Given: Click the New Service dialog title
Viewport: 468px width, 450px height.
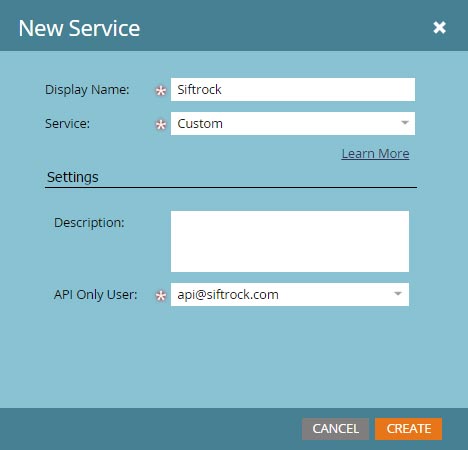Looking at the screenshot, I should click(x=79, y=28).
